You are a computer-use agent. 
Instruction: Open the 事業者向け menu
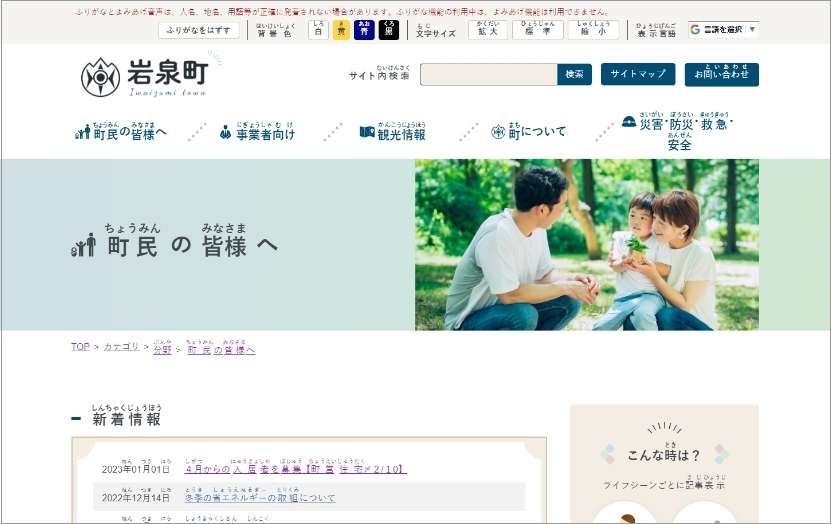258,132
